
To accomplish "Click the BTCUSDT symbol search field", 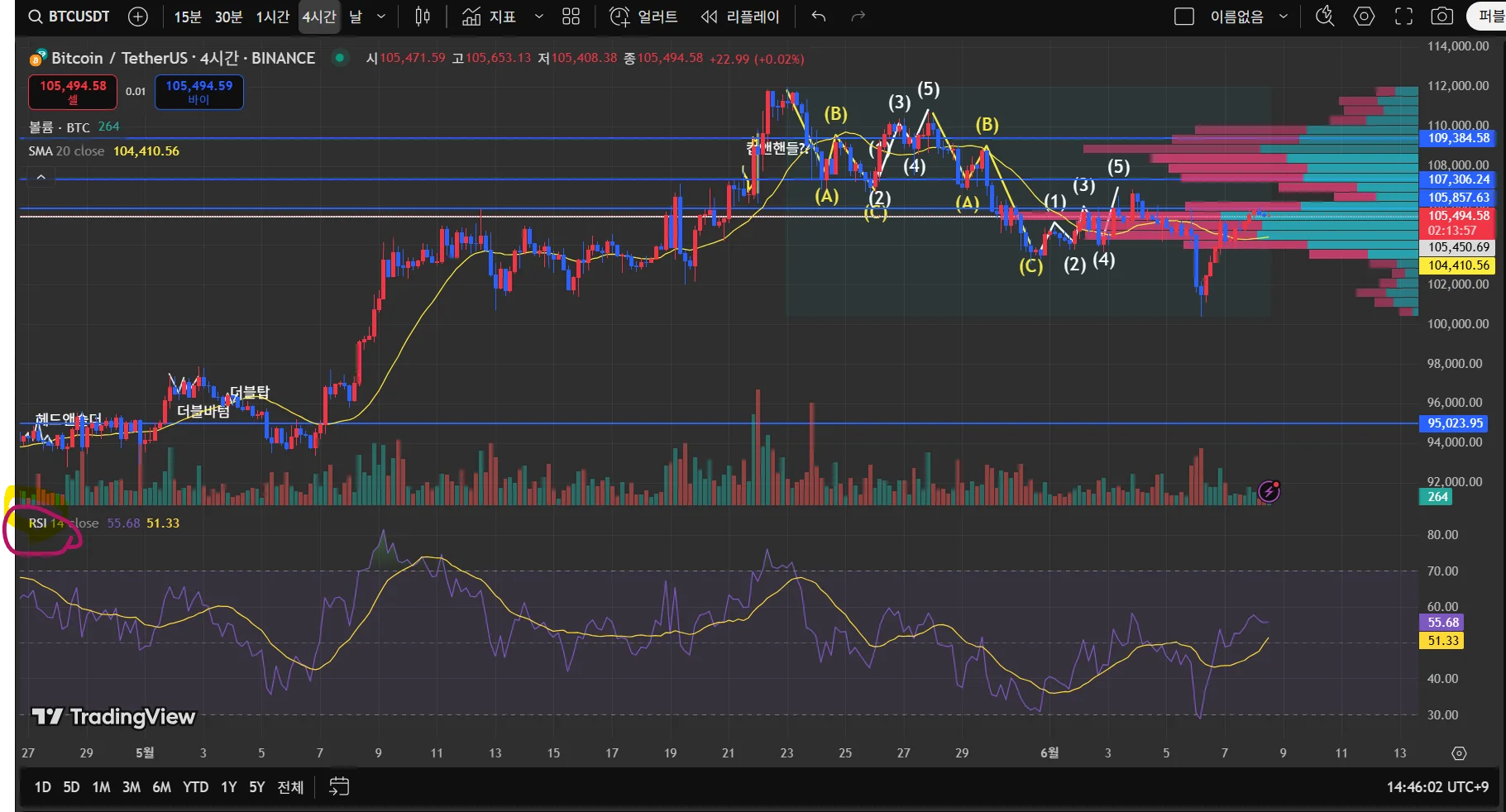I will (x=69, y=17).
